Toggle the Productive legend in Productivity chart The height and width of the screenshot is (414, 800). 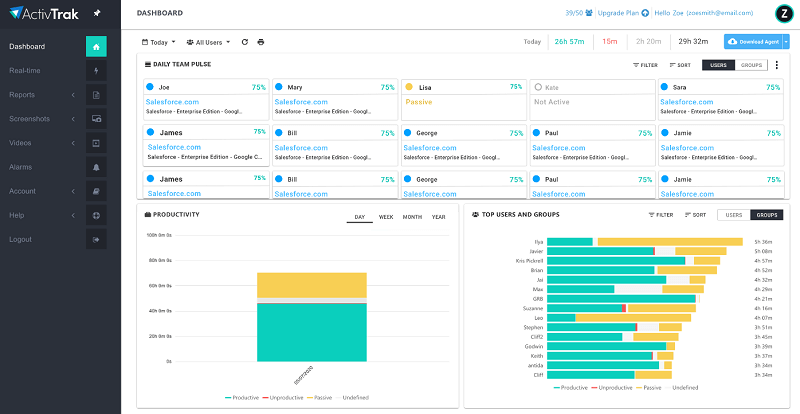click(242, 398)
